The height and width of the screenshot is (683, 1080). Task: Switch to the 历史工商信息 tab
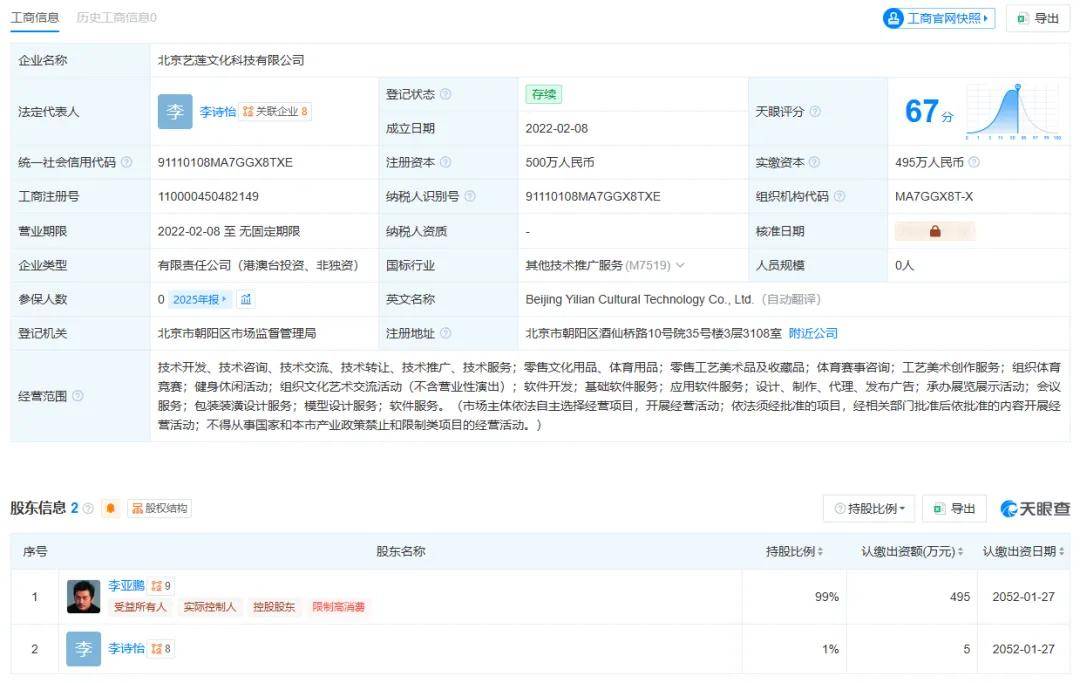[x=116, y=18]
